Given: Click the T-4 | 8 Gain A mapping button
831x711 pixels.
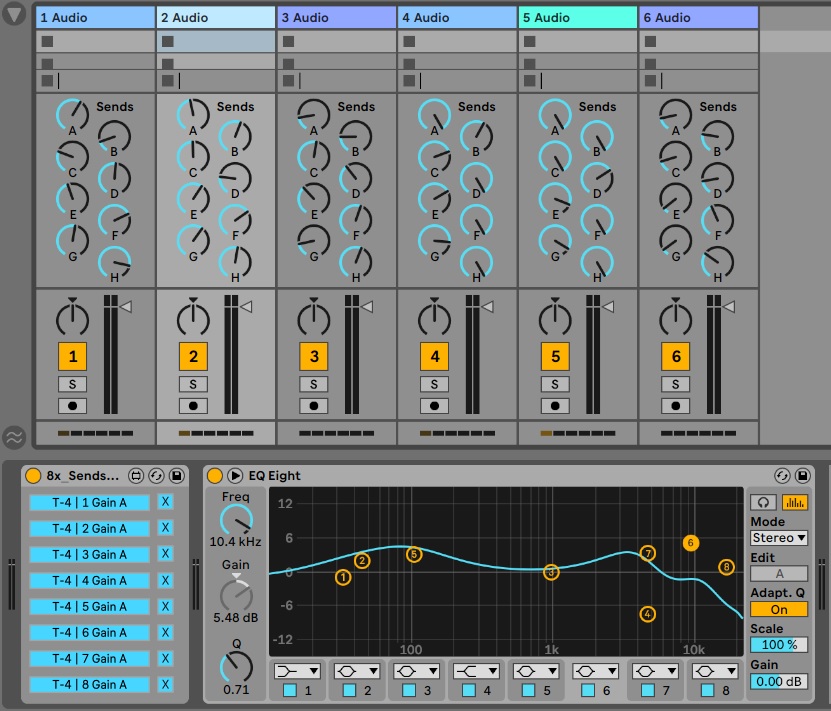Looking at the screenshot, I should pos(89,685).
